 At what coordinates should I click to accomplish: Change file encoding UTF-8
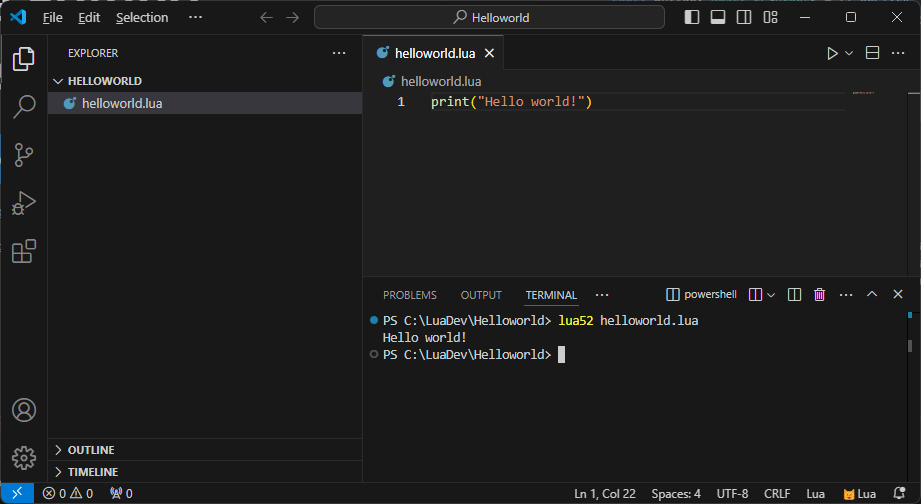click(732, 494)
